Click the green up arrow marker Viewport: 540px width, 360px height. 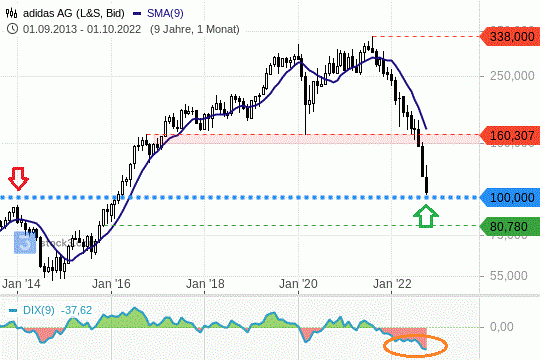[x=426, y=216]
